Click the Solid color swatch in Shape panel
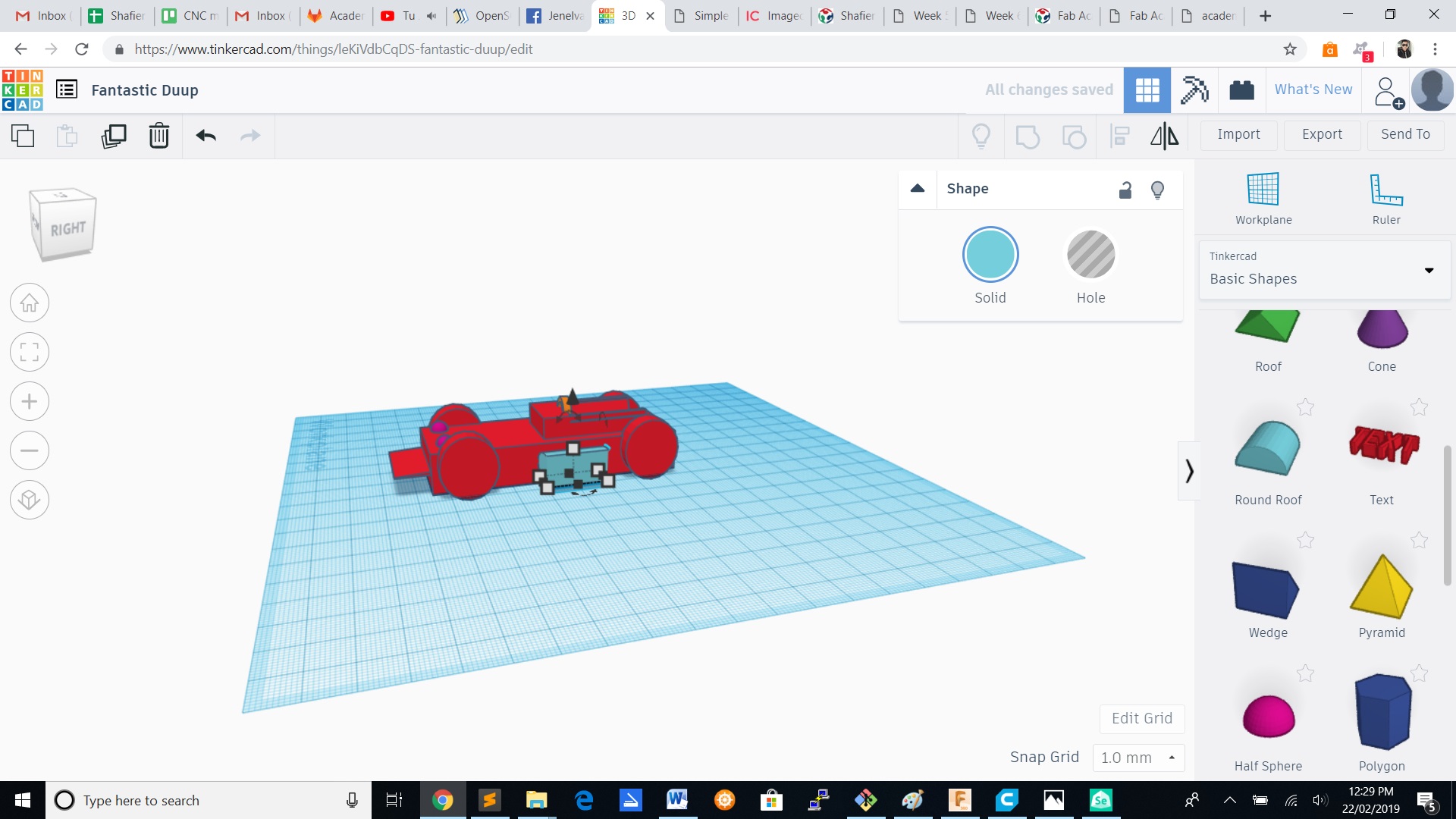This screenshot has width=1456, height=819. (x=990, y=254)
